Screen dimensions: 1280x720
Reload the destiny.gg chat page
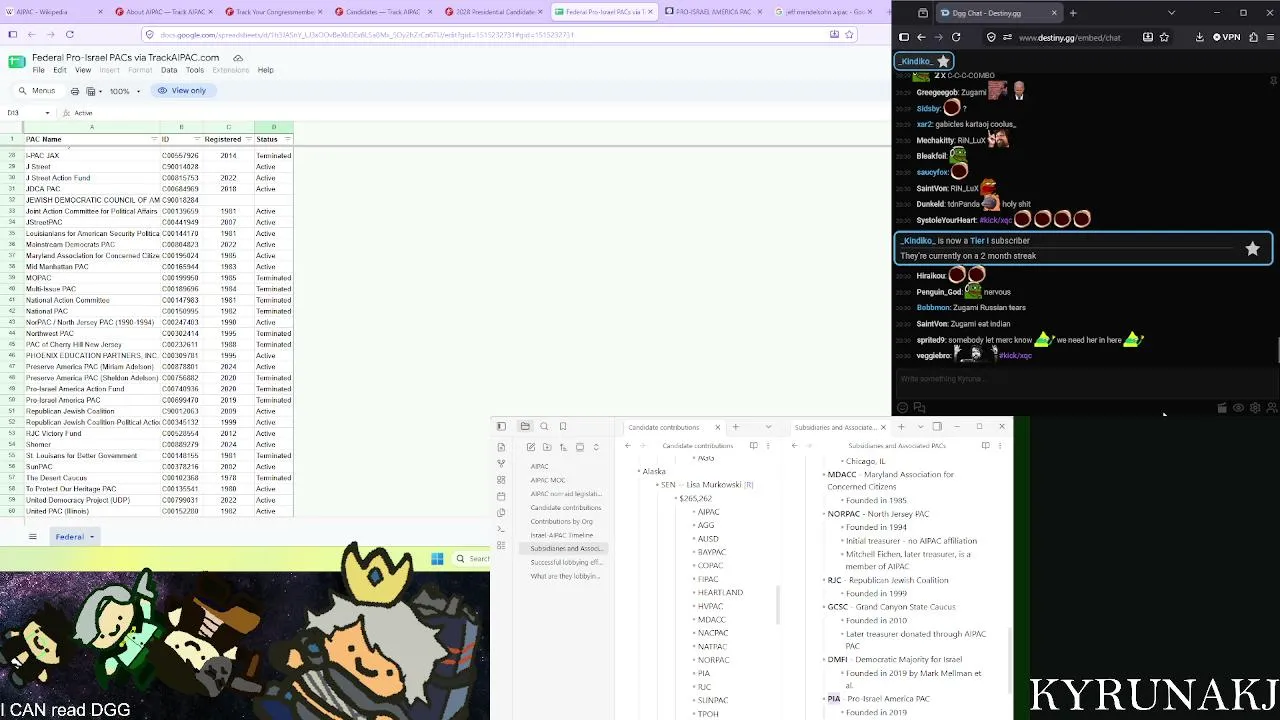click(956, 37)
